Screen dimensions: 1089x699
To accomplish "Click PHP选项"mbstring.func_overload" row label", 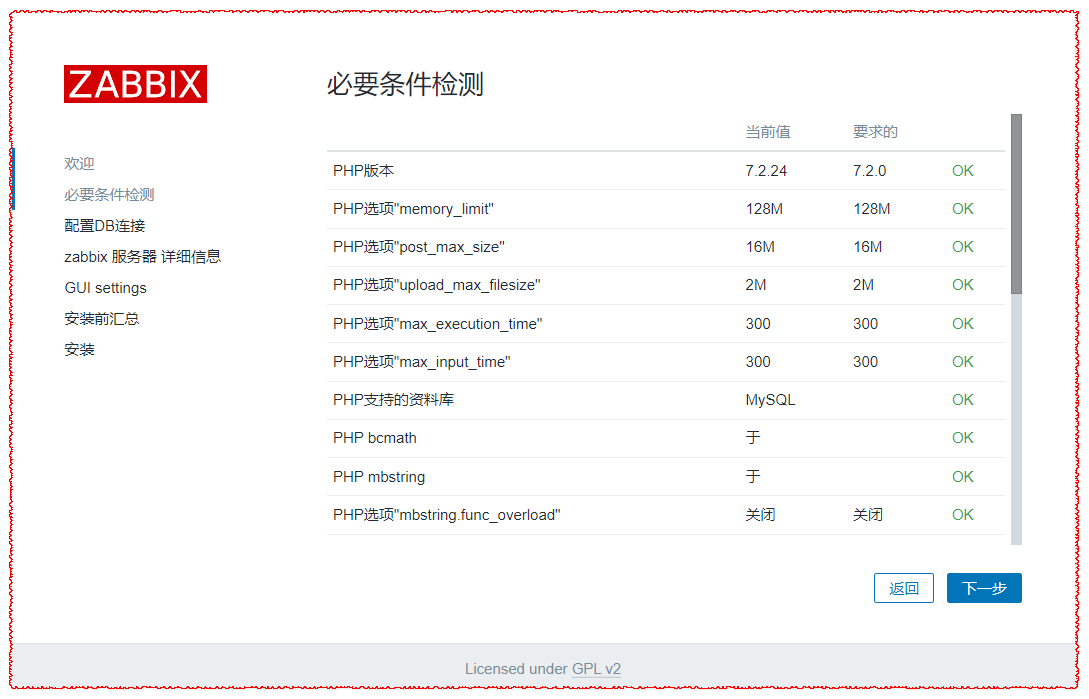I will pos(447,515).
